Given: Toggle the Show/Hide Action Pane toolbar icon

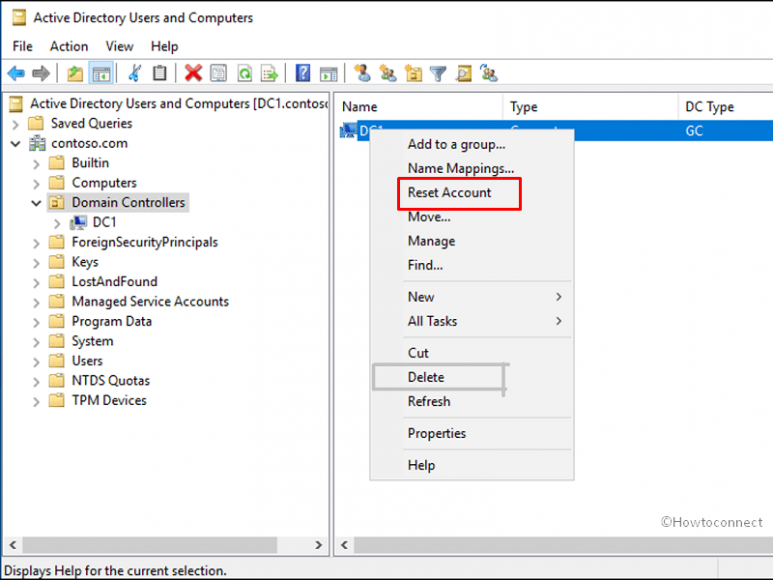Looking at the screenshot, I should (328, 74).
